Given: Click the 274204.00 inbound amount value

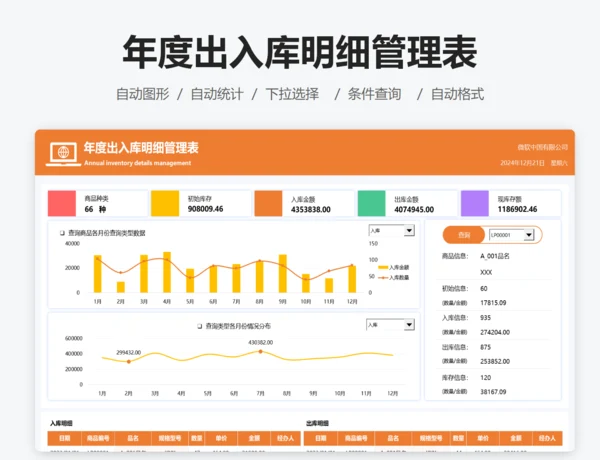Looking at the screenshot, I should coord(495,332).
